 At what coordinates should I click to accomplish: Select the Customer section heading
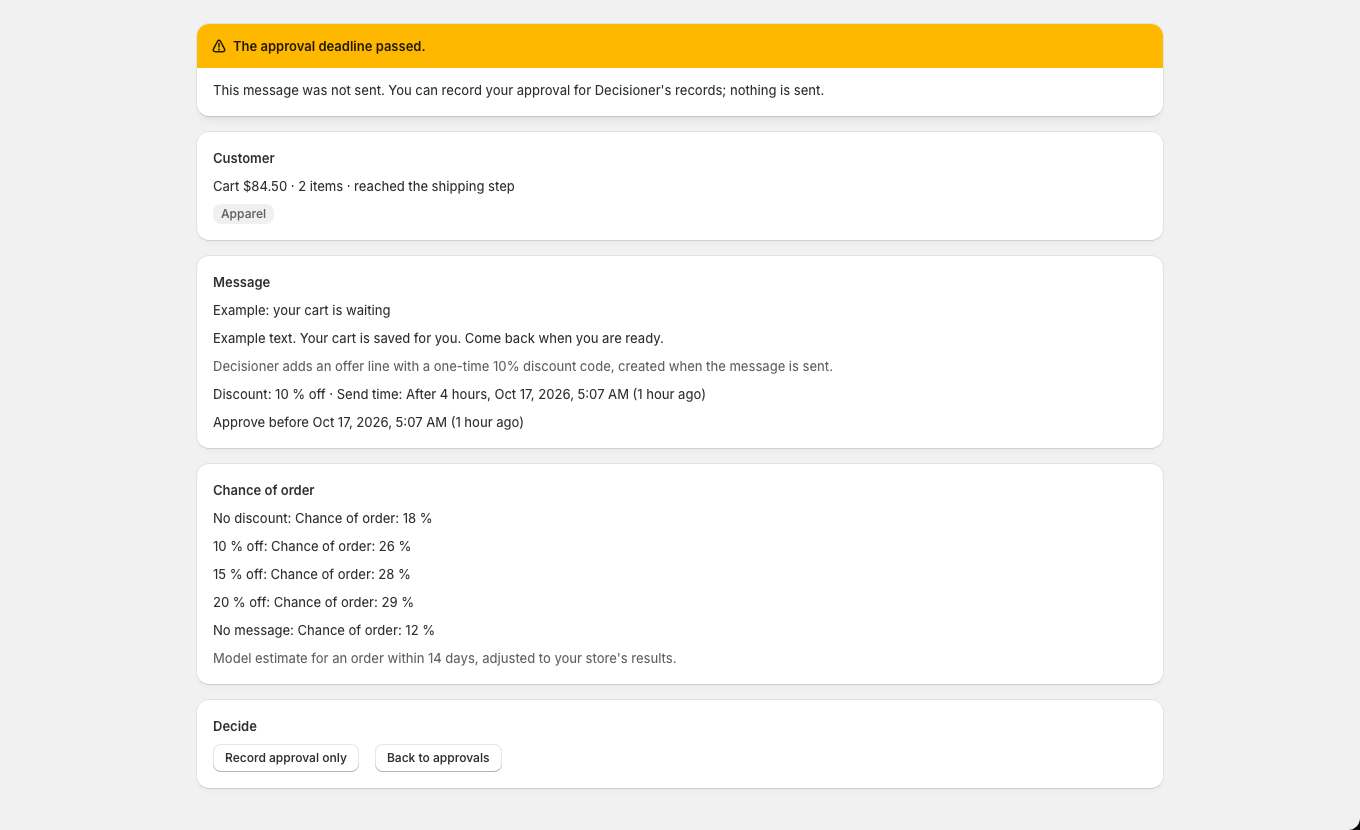244,158
